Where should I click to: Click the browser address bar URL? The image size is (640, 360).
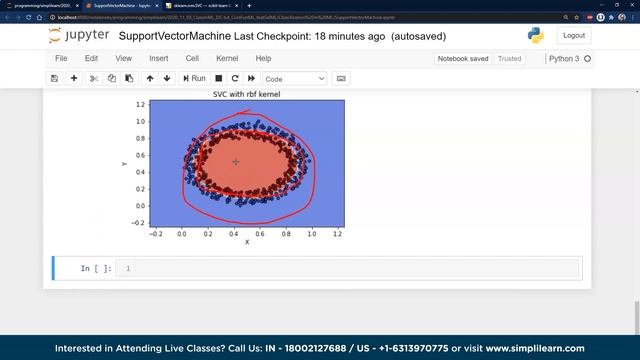[x=226, y=18]
